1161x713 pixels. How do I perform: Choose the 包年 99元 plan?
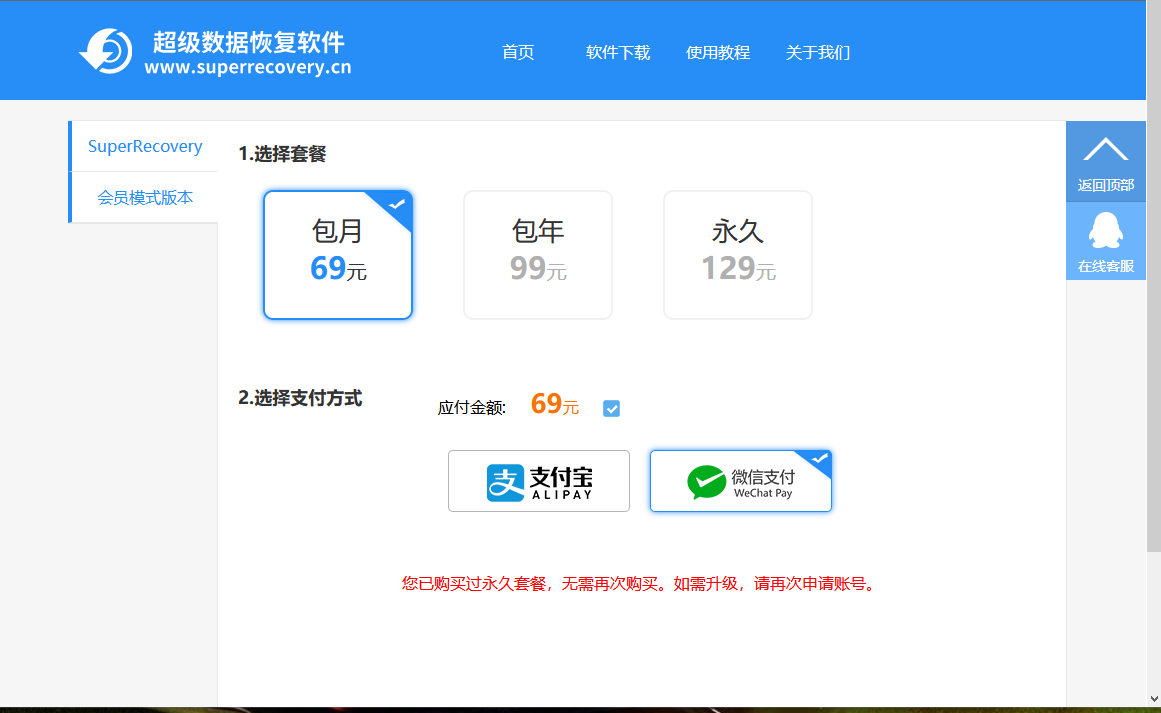click(x=538, y=255)
